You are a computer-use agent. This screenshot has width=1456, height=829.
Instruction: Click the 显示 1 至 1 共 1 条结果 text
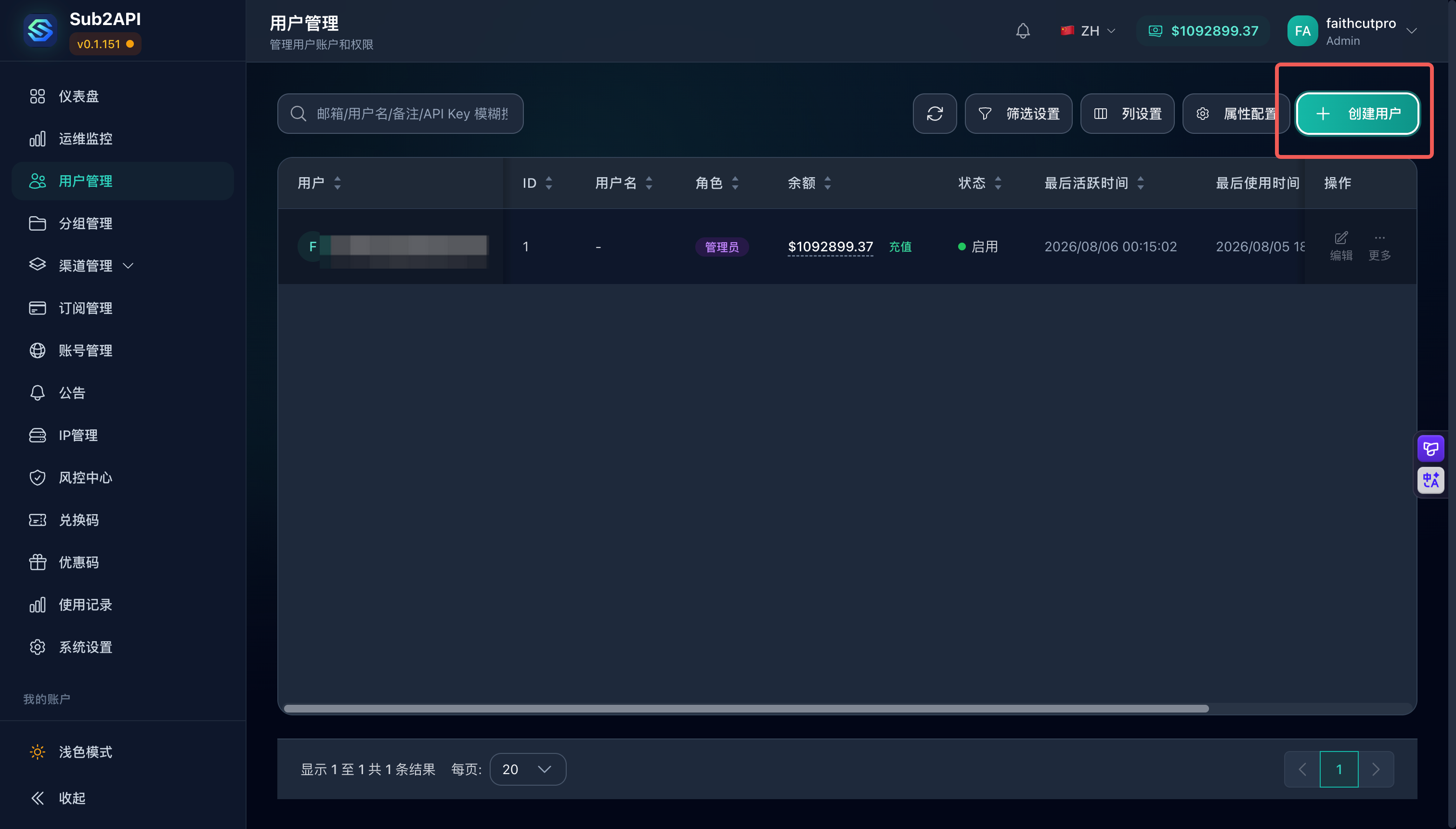tap(368, 769)
